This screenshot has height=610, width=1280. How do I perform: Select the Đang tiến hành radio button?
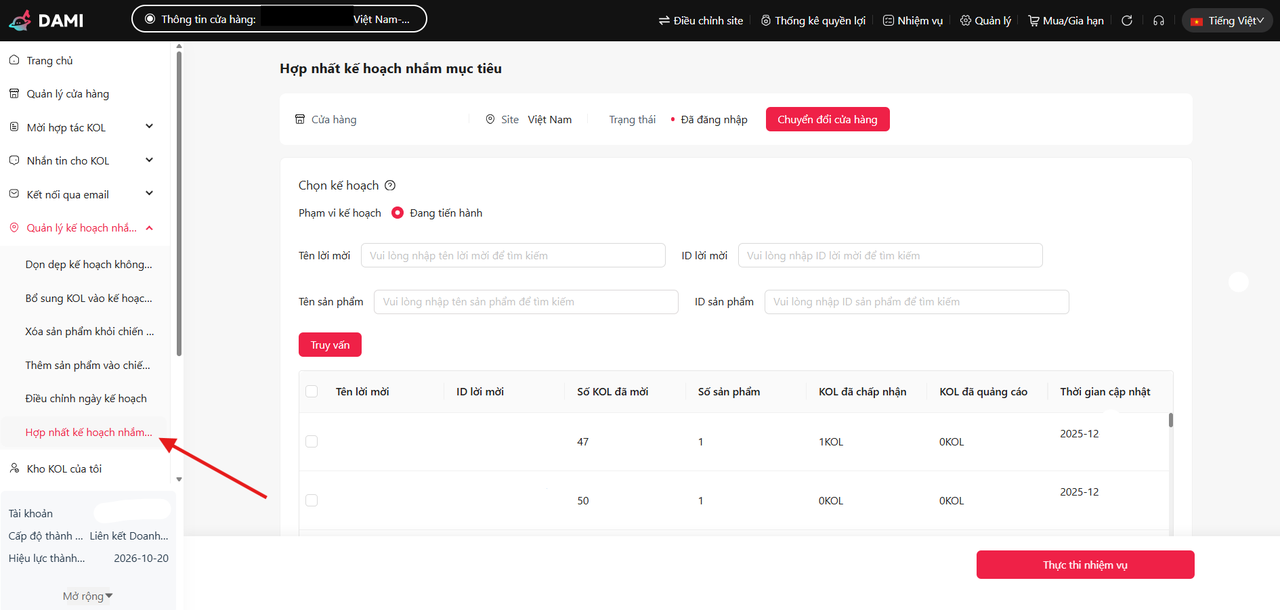(x=397, y=213)
